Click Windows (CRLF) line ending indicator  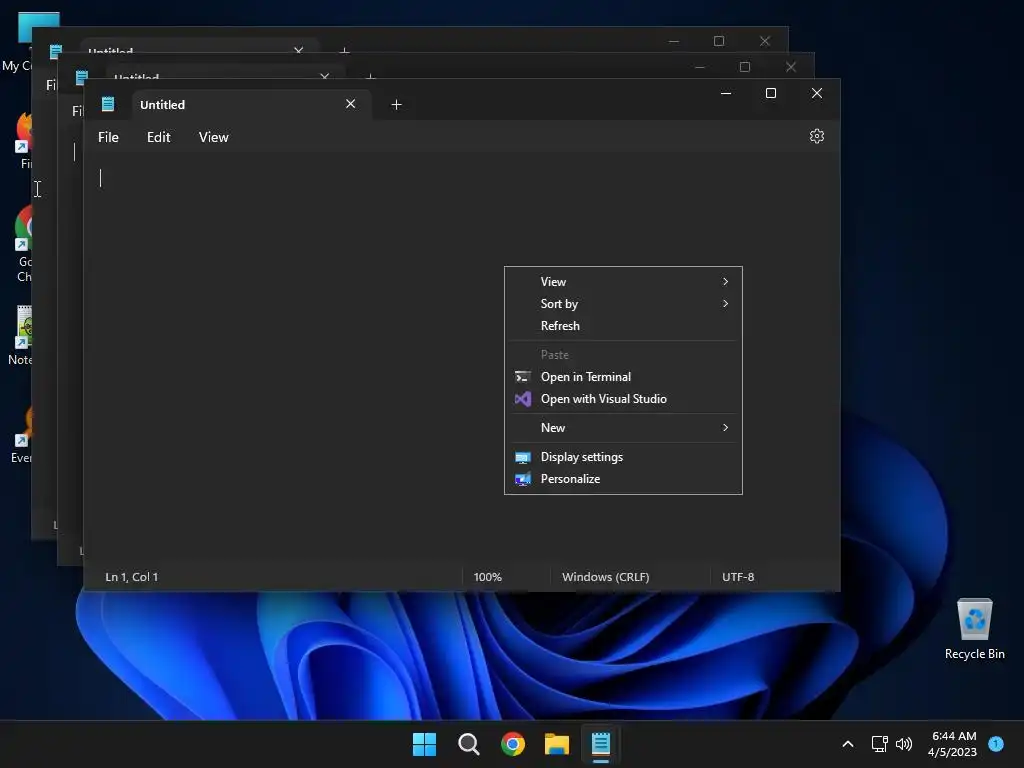[605, 577]
